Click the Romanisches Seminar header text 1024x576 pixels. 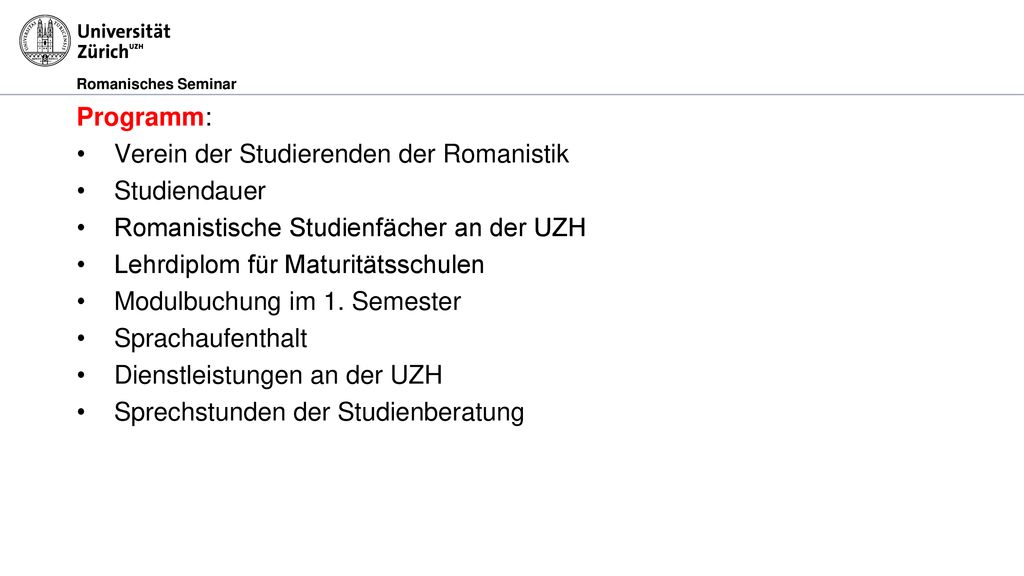point(156,84)
